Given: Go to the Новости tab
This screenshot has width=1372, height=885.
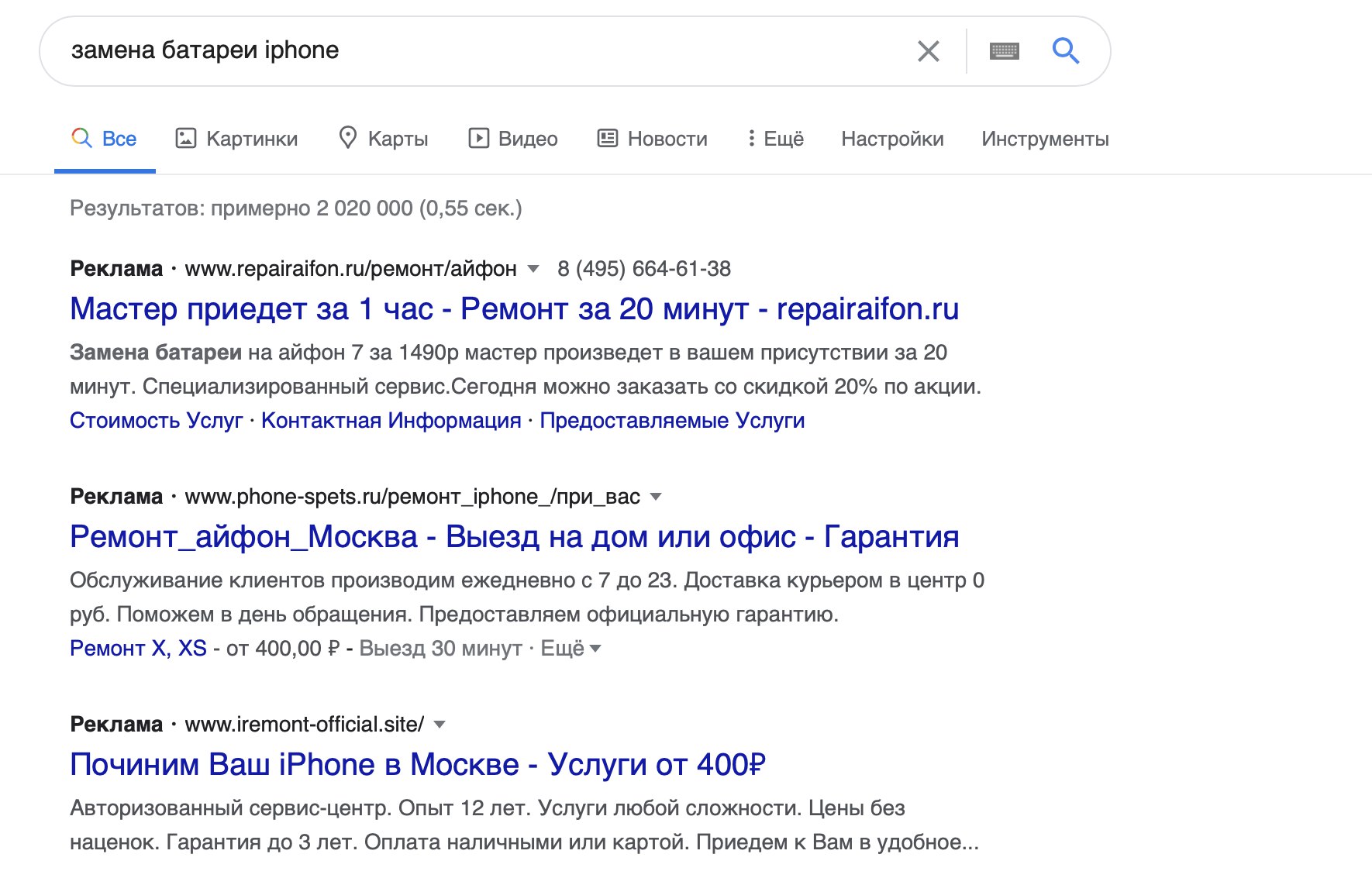Looking at the screenshot, I should click(x=653, y=139).
